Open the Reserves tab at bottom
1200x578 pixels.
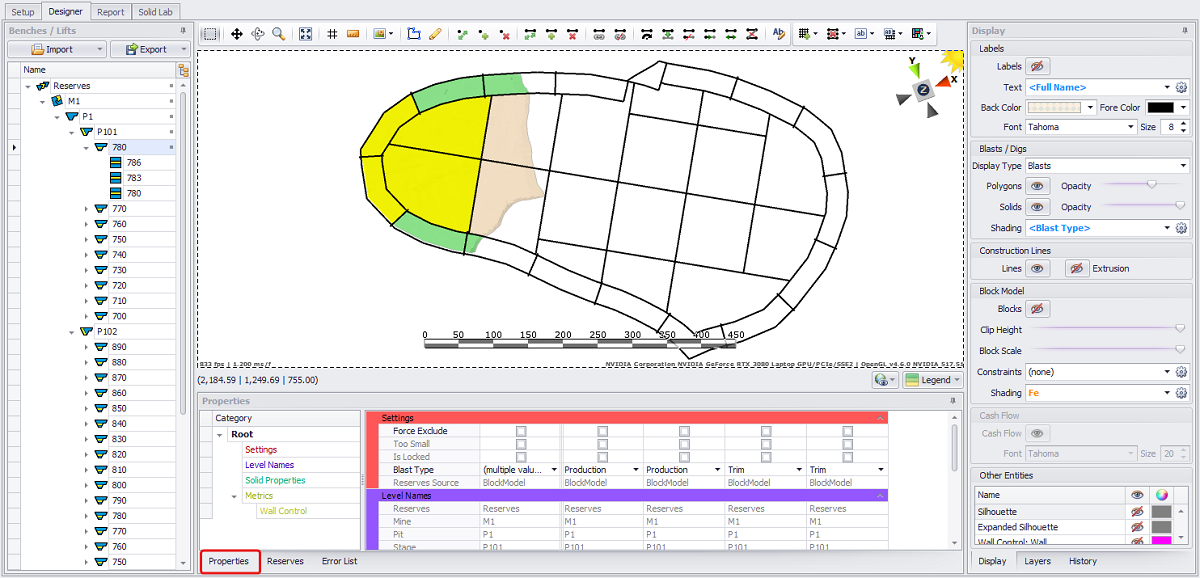(285, 561)
